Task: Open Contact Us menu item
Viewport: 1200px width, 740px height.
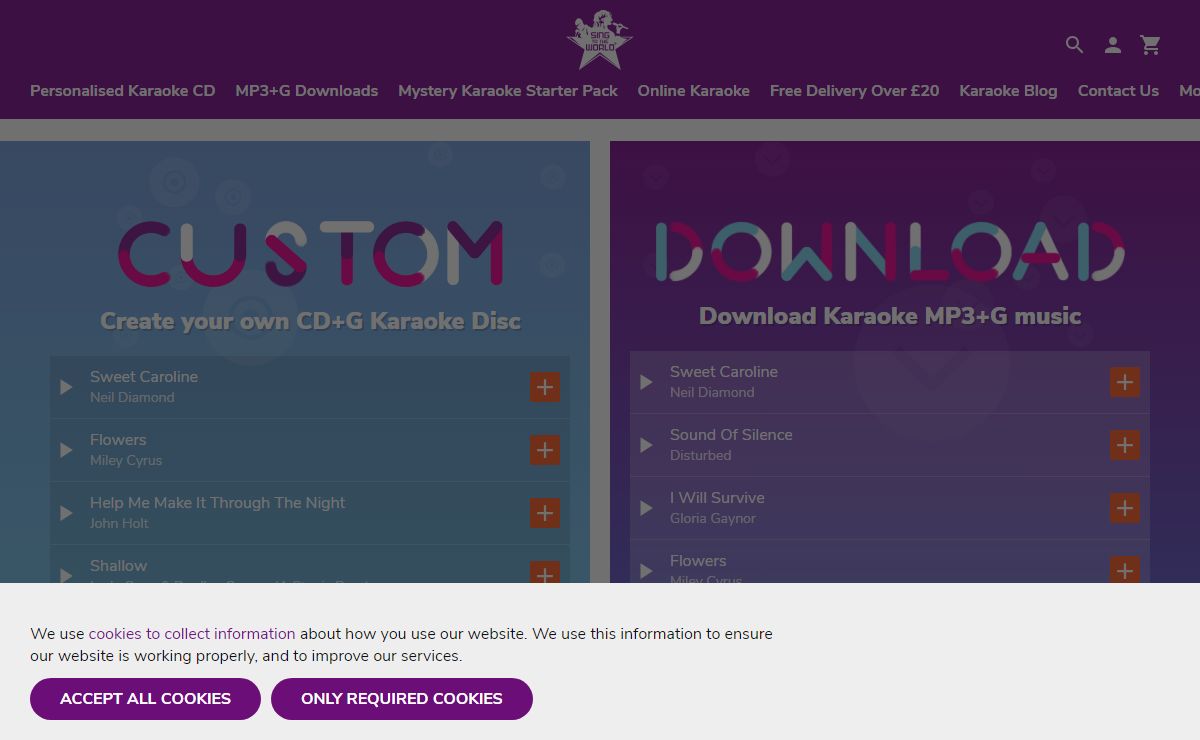Action: click(x=1118, y=90)
